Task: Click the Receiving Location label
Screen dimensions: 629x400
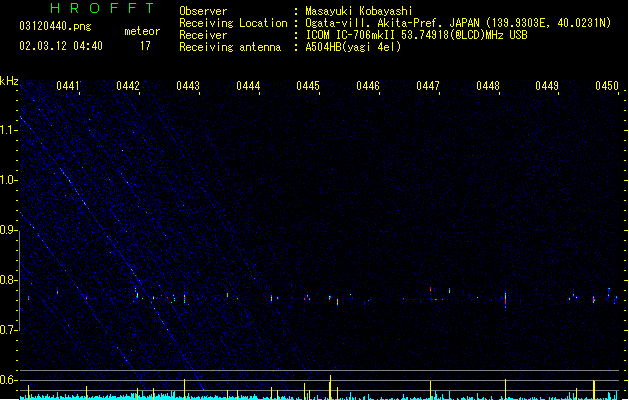Action: (x=233, y=23)
